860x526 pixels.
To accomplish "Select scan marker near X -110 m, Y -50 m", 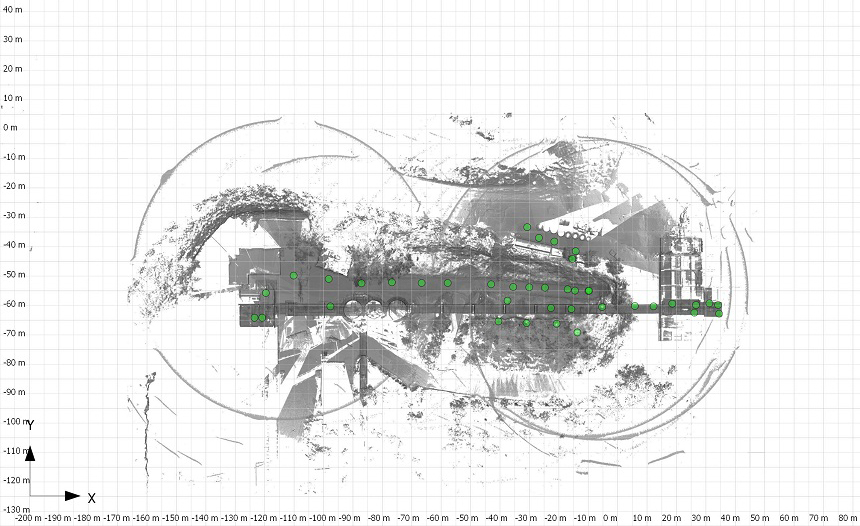I will [x=294, y=275].
